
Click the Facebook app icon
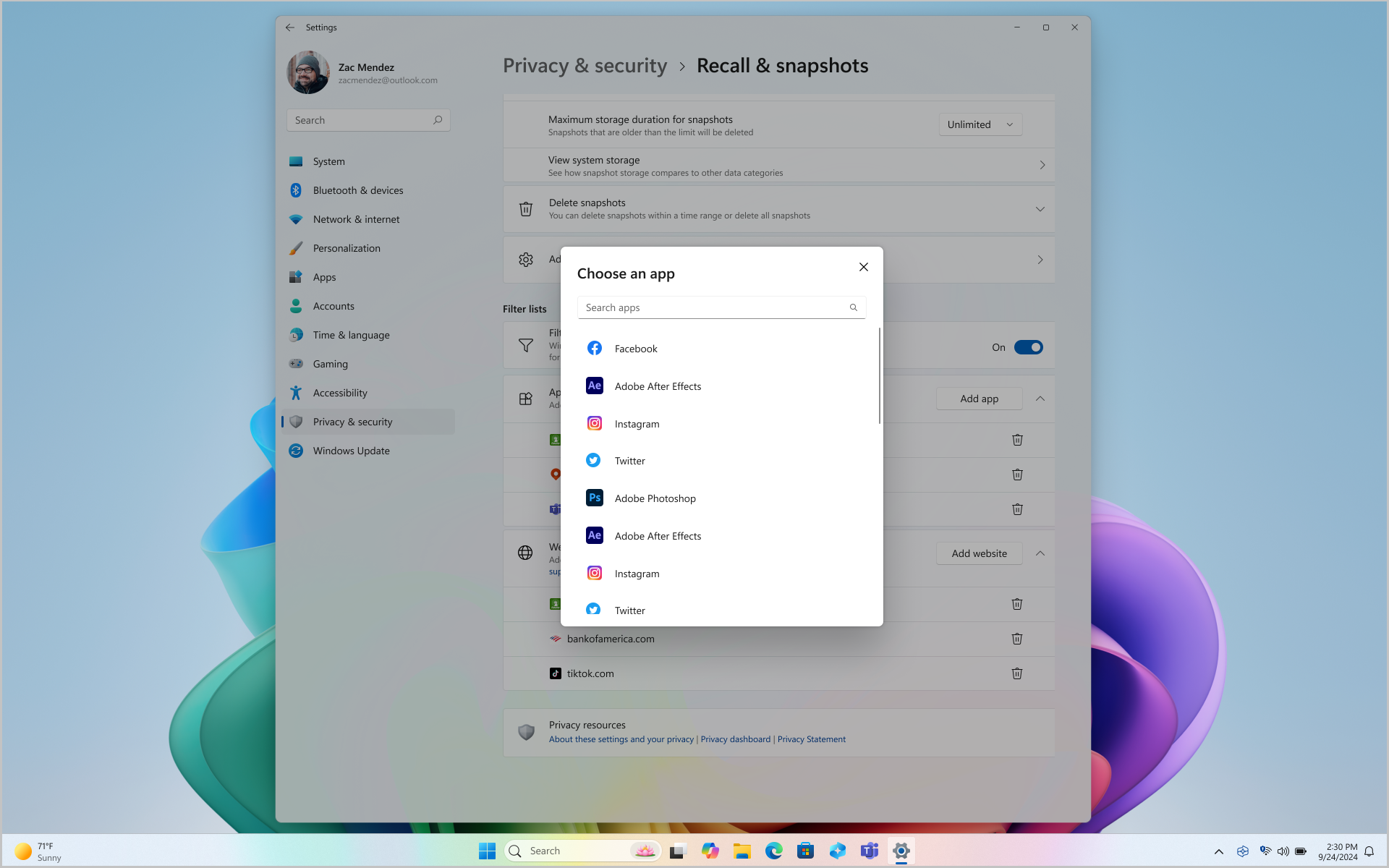(594, 348)
